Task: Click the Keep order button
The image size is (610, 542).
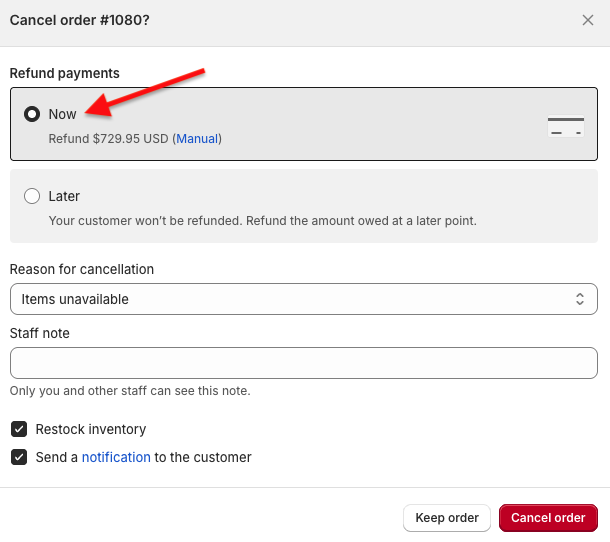Action: (x=447, y=518)
